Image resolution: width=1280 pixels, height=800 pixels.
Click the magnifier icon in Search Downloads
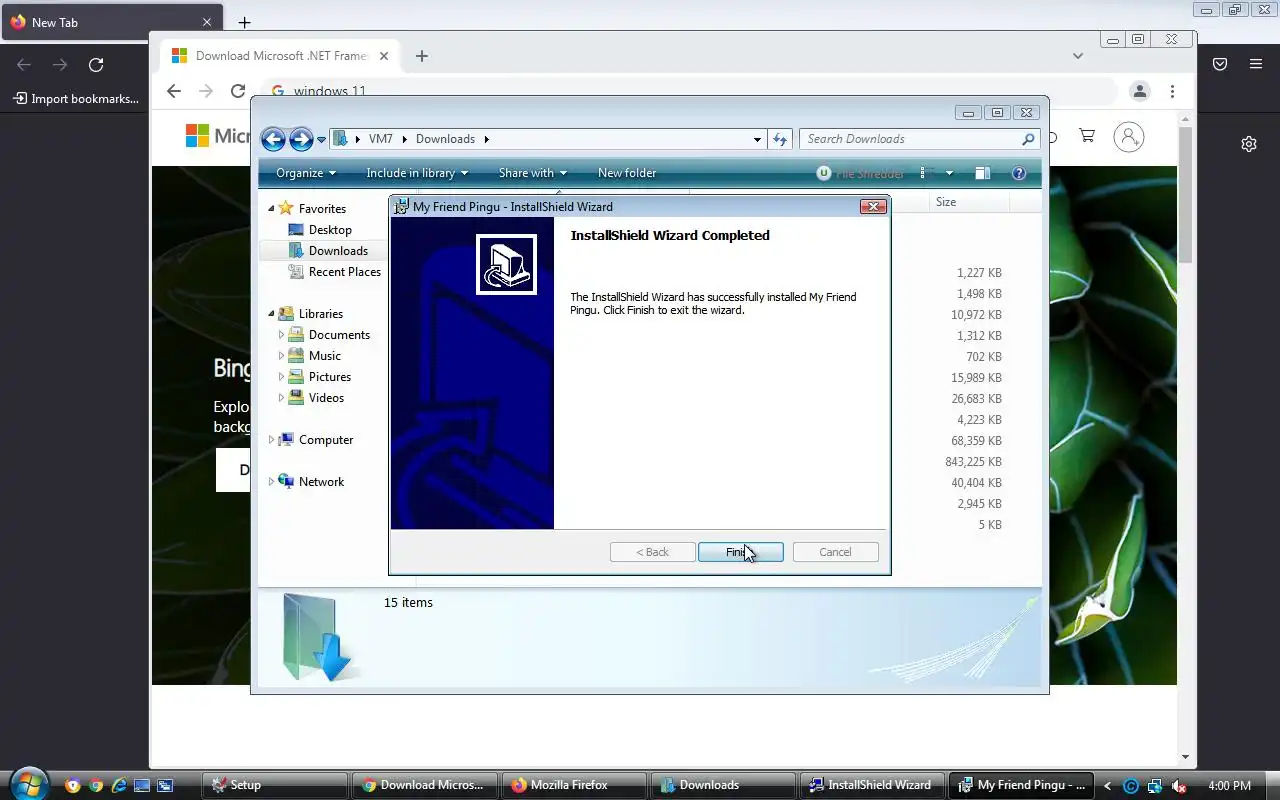(1028, 139)
